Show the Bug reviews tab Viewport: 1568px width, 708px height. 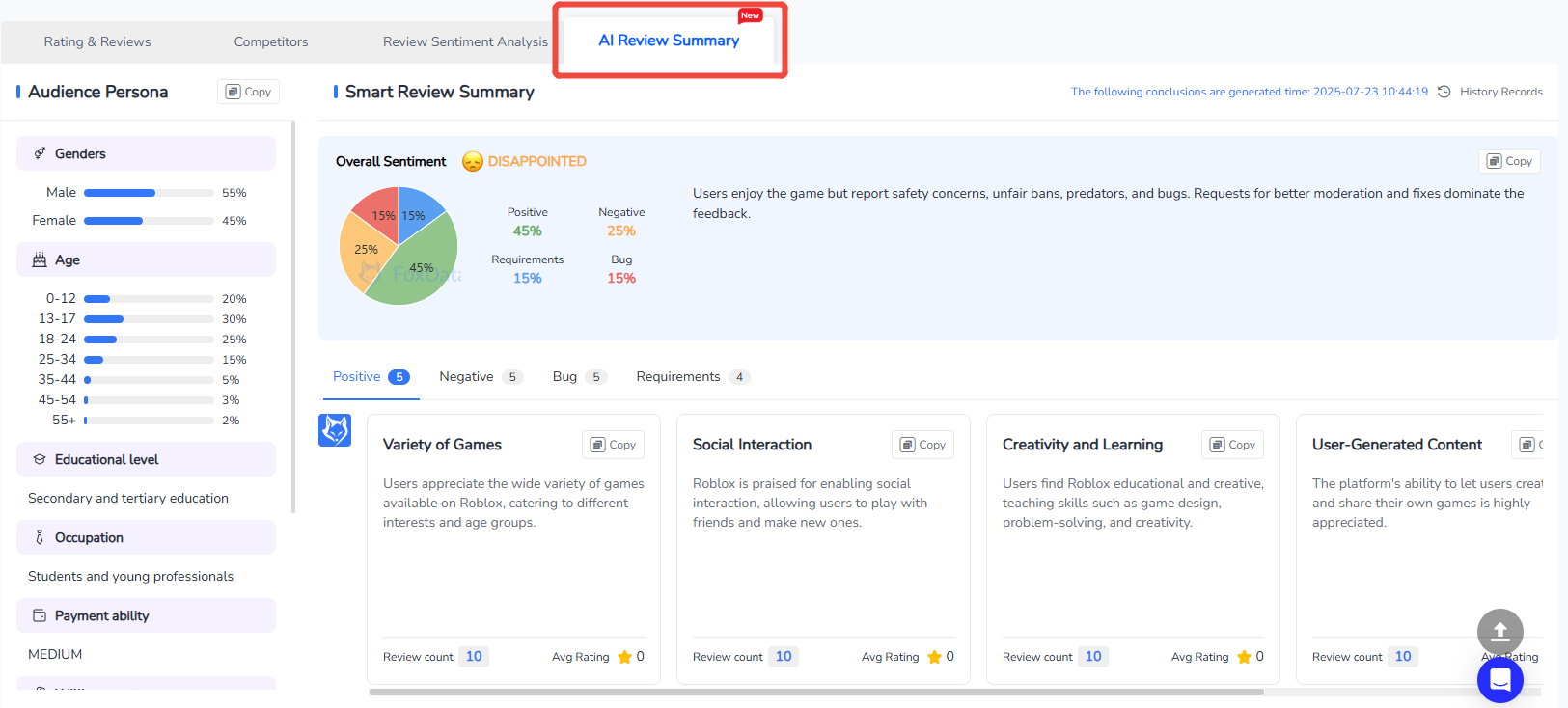(x=565, y=377)
